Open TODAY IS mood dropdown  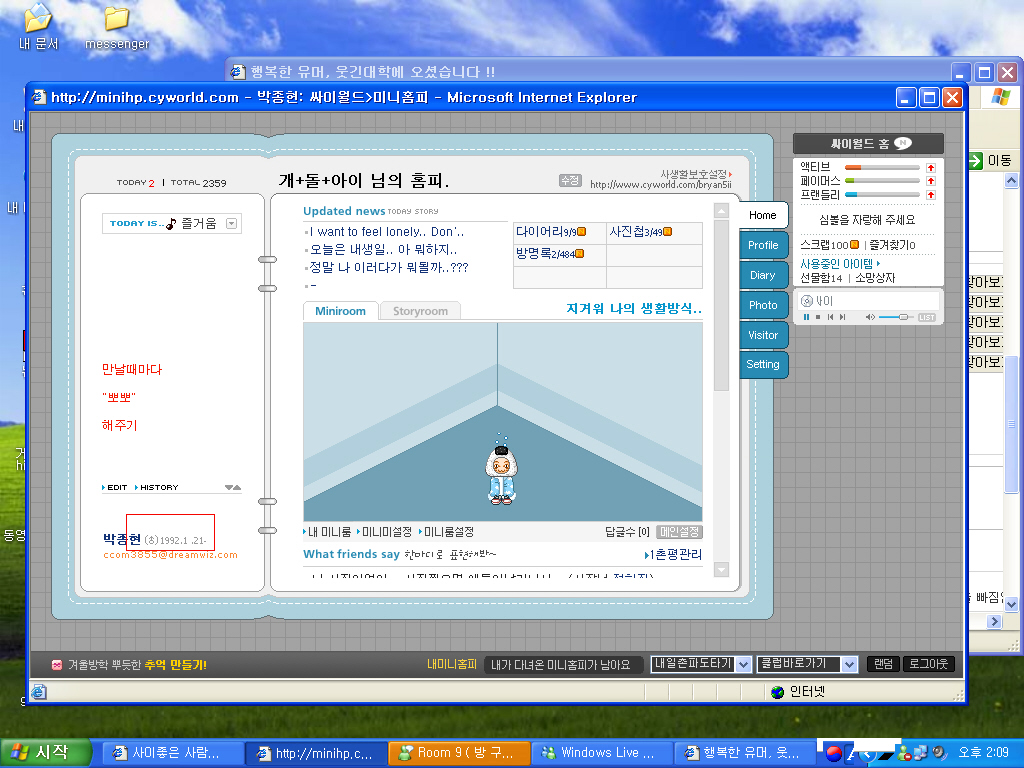(231, 223)
